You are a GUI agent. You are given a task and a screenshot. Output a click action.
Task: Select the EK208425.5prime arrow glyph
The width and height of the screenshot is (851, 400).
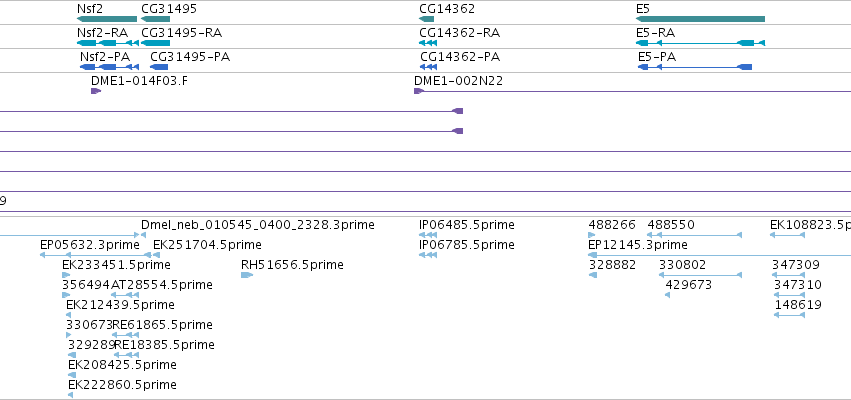click(x=72, y=375)
